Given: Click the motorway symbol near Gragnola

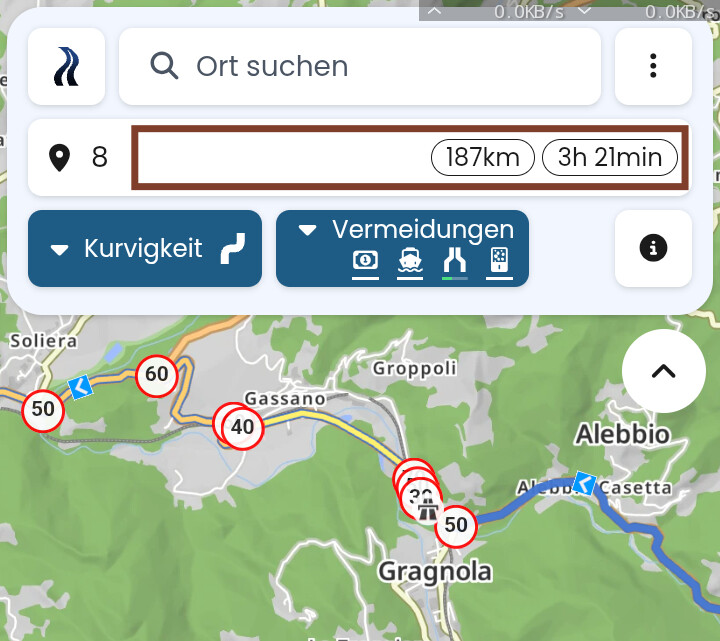Looking at the screenshot, I should pyautogui.click(x=427, y=509).
